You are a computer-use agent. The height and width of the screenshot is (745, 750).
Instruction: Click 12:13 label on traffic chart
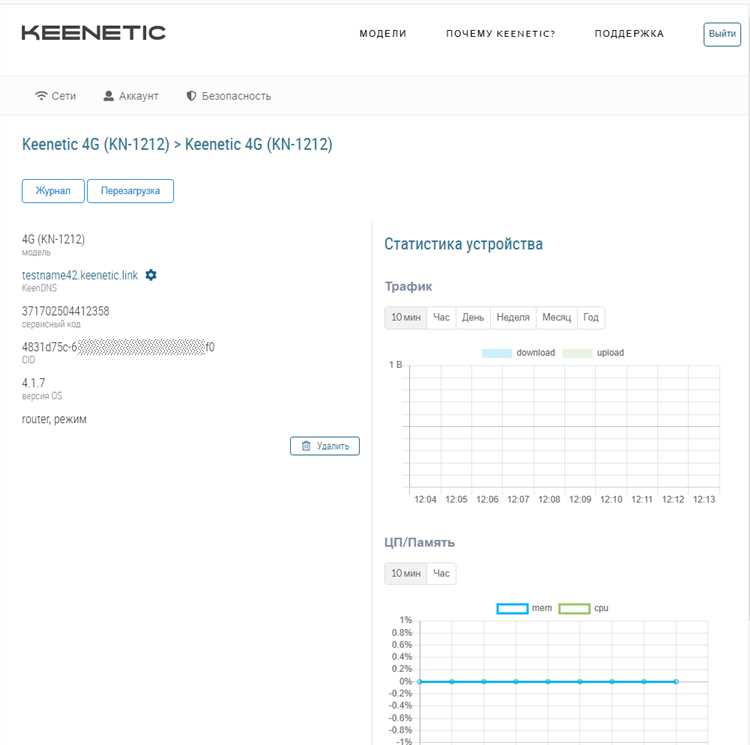pyautogui.click(x=704, y=499)
